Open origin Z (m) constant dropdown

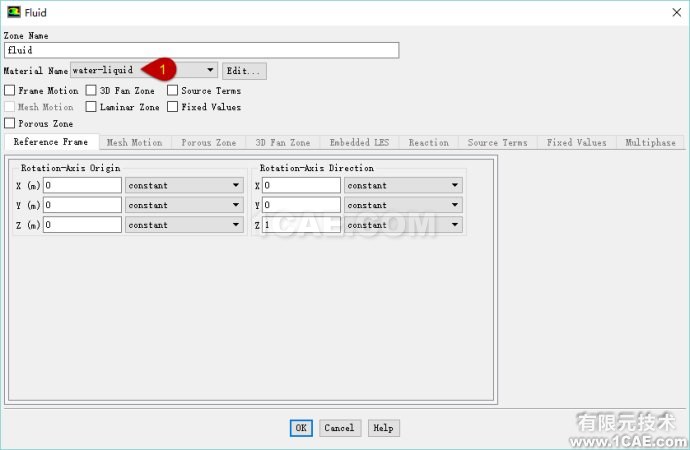184,225
